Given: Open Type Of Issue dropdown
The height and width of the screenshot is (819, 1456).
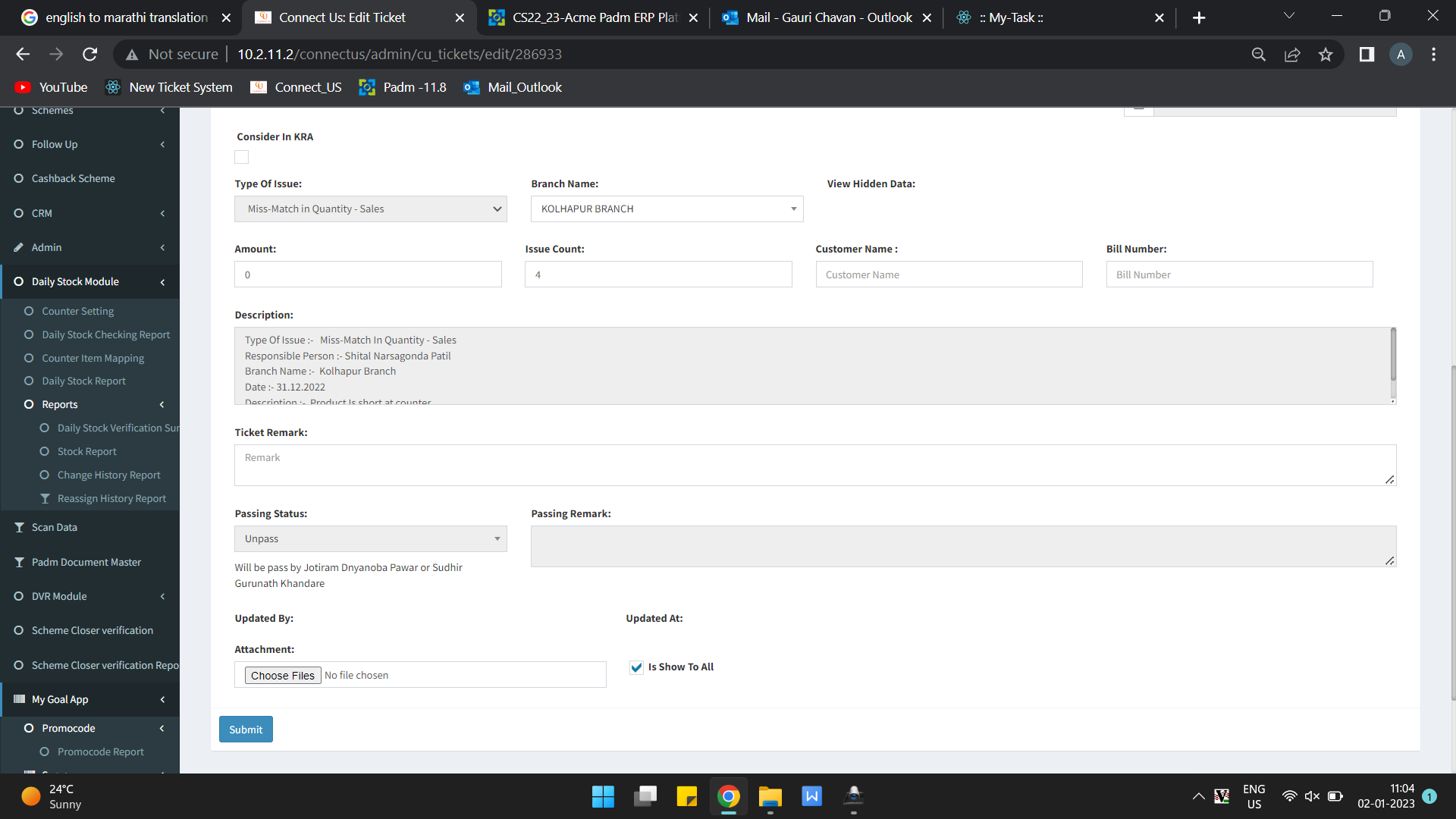Looking at the screenshot, I should tap(371, 209).
